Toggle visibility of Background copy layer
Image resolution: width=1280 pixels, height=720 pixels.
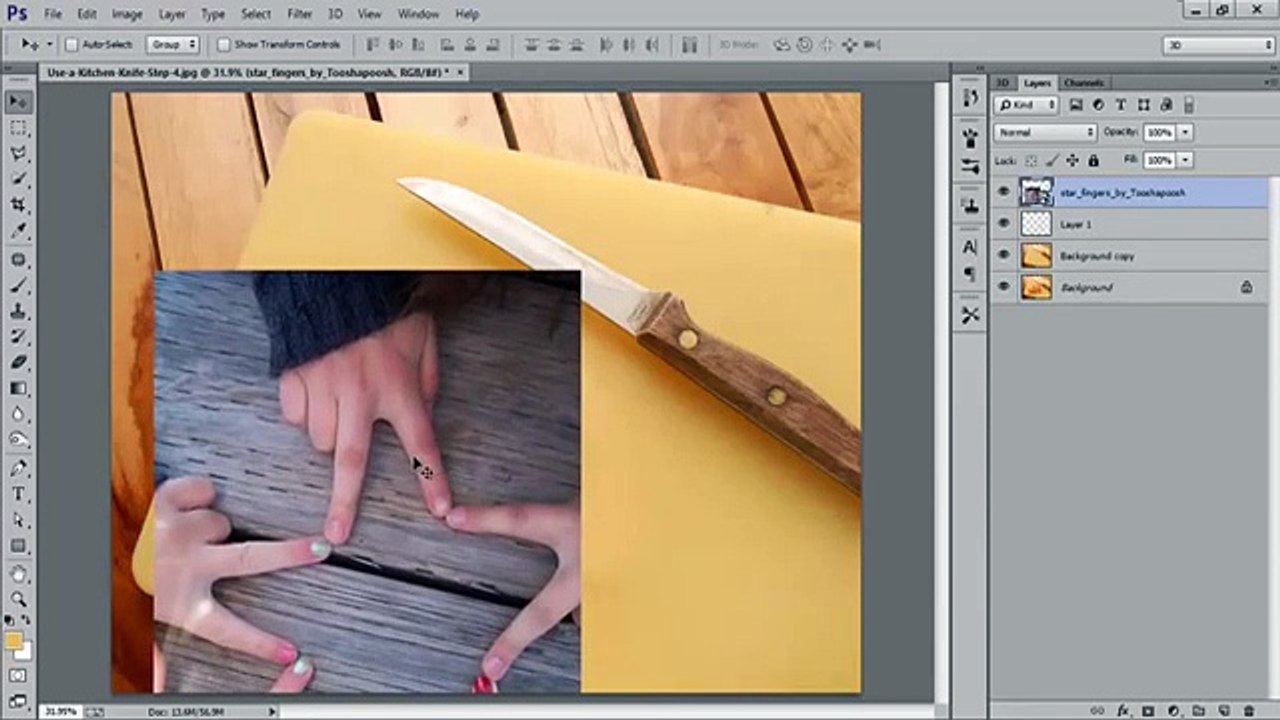point(1004,256)
